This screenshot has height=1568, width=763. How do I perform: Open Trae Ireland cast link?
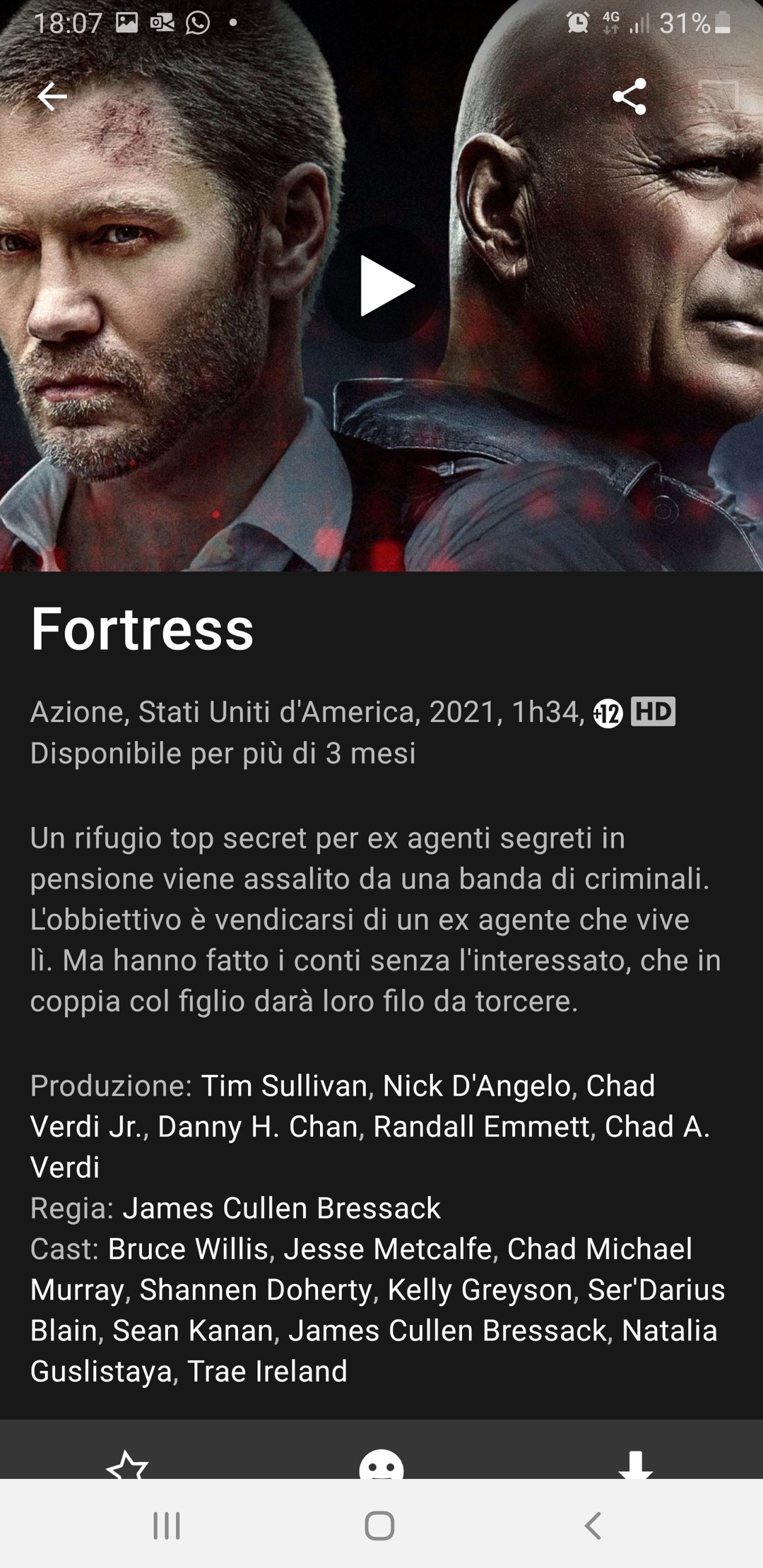coord(267,1371)
